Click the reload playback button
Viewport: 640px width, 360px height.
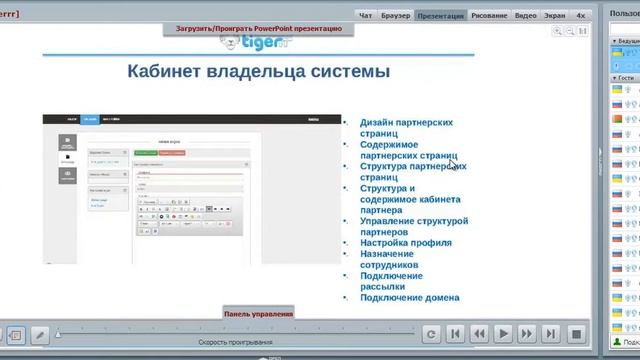click(x=431, y=334)
